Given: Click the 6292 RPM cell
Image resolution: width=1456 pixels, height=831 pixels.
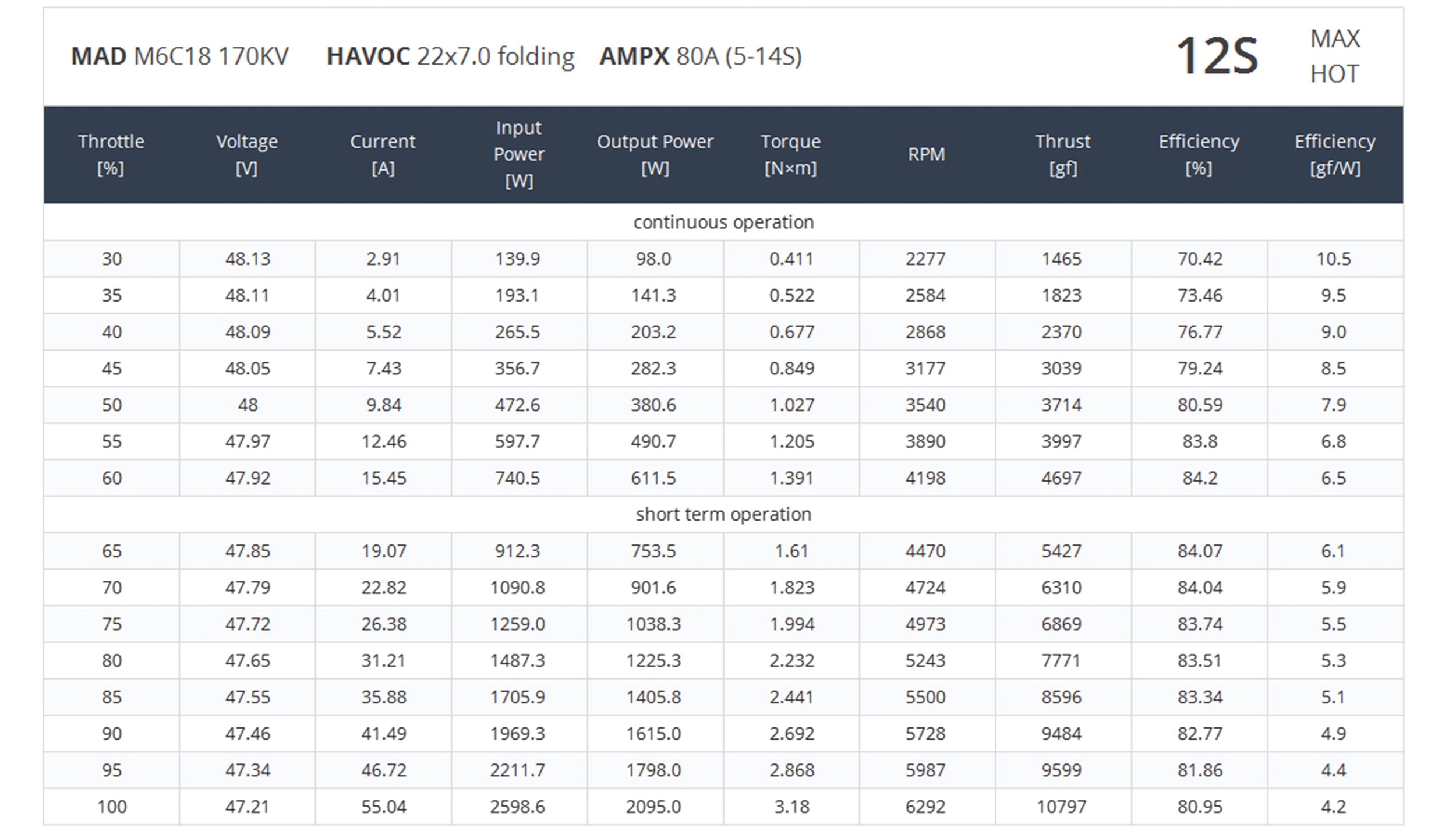Looking at the screenshot, I should pos(925,807).
